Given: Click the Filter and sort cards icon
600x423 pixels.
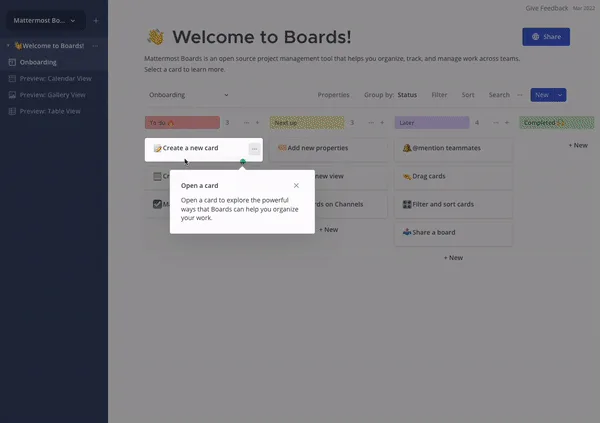Looking at the screenshot, I should click(407, 204).
